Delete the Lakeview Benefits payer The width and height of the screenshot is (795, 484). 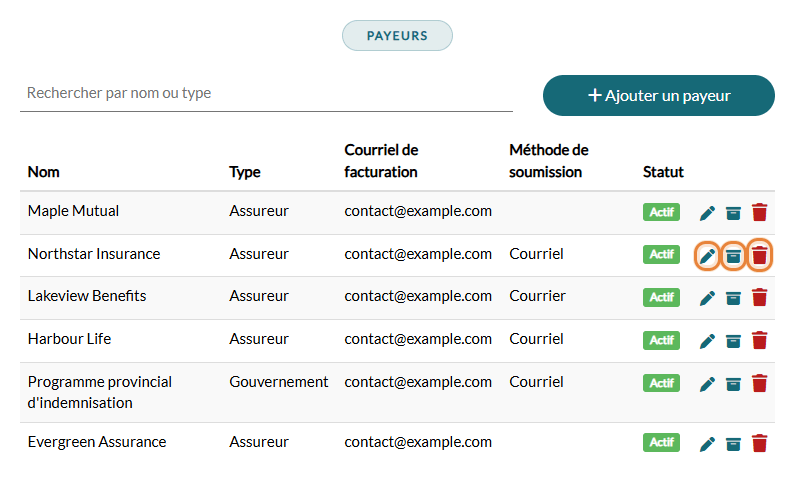click(x=760, y=297)
